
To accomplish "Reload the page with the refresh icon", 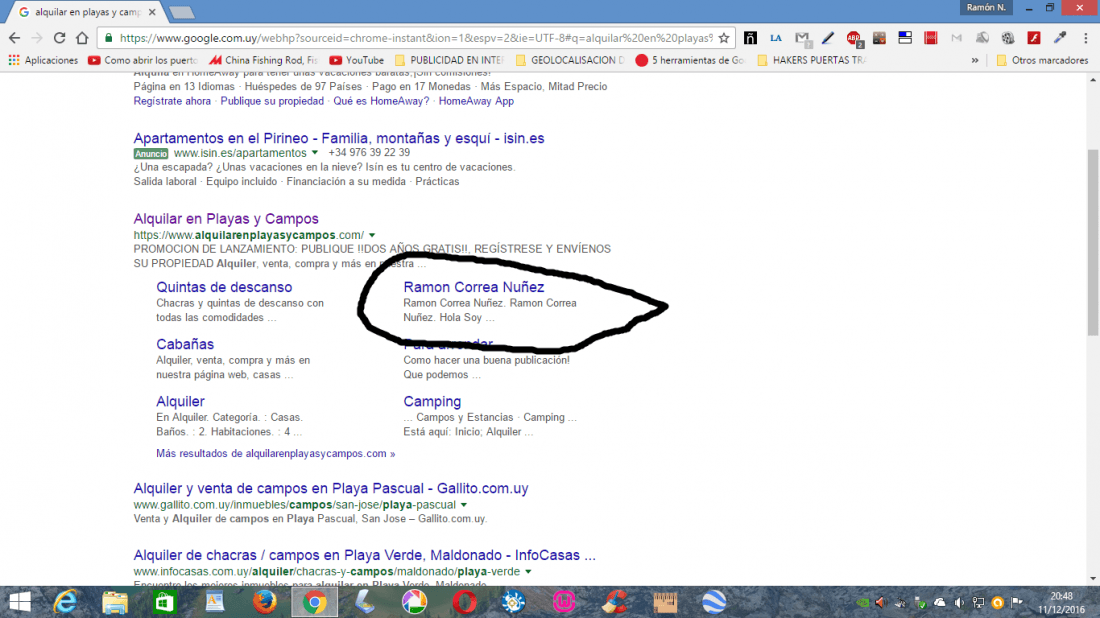I will pyautogui.click(x=60, y=38).
